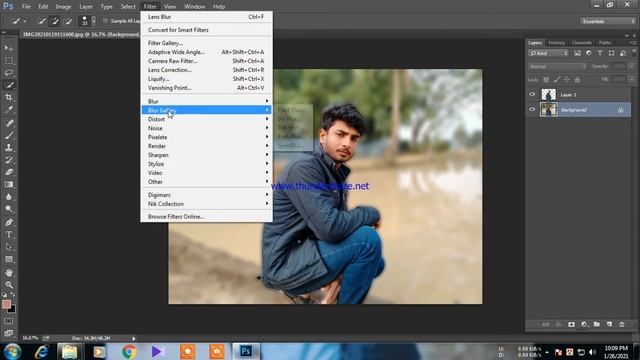Create new adjustment layer icon
This screenshot has width=640, height=360.
(584, 324)
